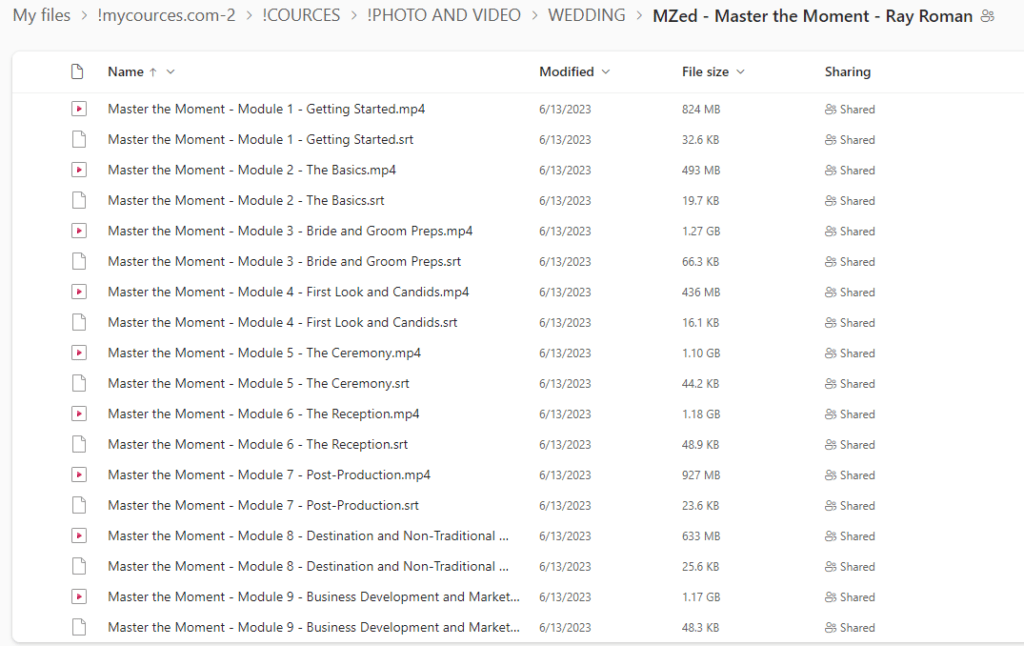The image size is (1024, 646).
Task: Navigate to !COURCES breadcrumb folder
Action: coord(301,15)
